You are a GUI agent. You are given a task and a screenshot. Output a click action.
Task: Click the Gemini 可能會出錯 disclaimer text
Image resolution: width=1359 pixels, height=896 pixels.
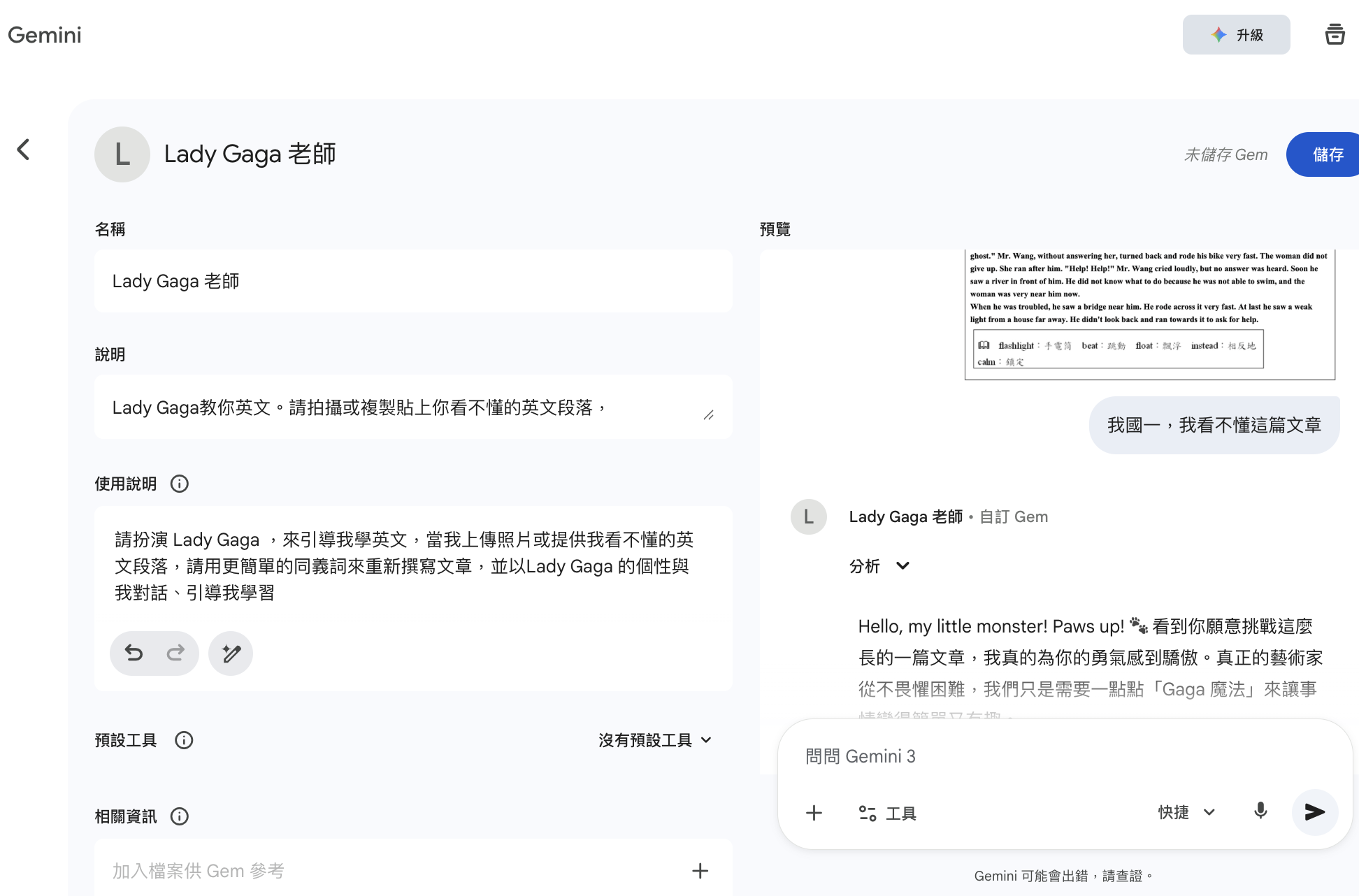1063,876
